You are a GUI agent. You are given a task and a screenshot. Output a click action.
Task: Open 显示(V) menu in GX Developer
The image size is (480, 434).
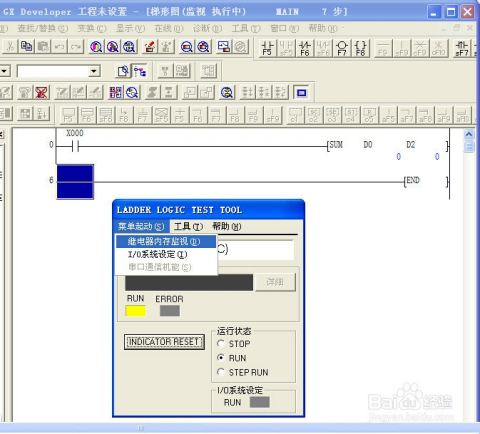click(x=130, y=28)
